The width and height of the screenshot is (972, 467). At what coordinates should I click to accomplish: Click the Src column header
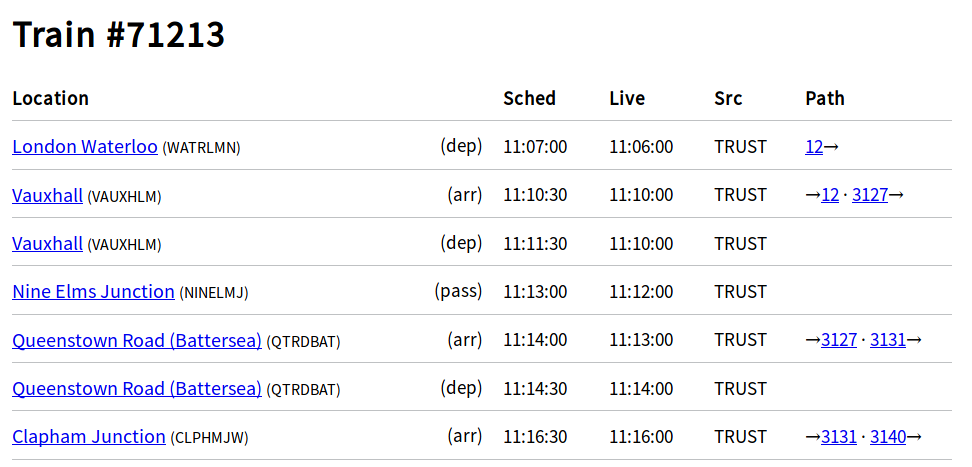(728, 98)
